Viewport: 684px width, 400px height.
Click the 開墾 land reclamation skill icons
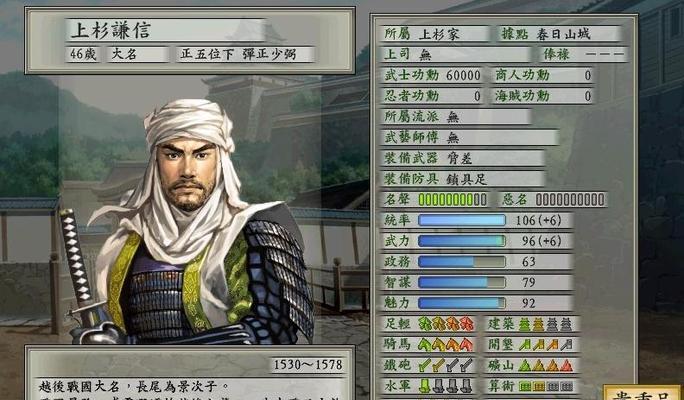click(545, 345)
